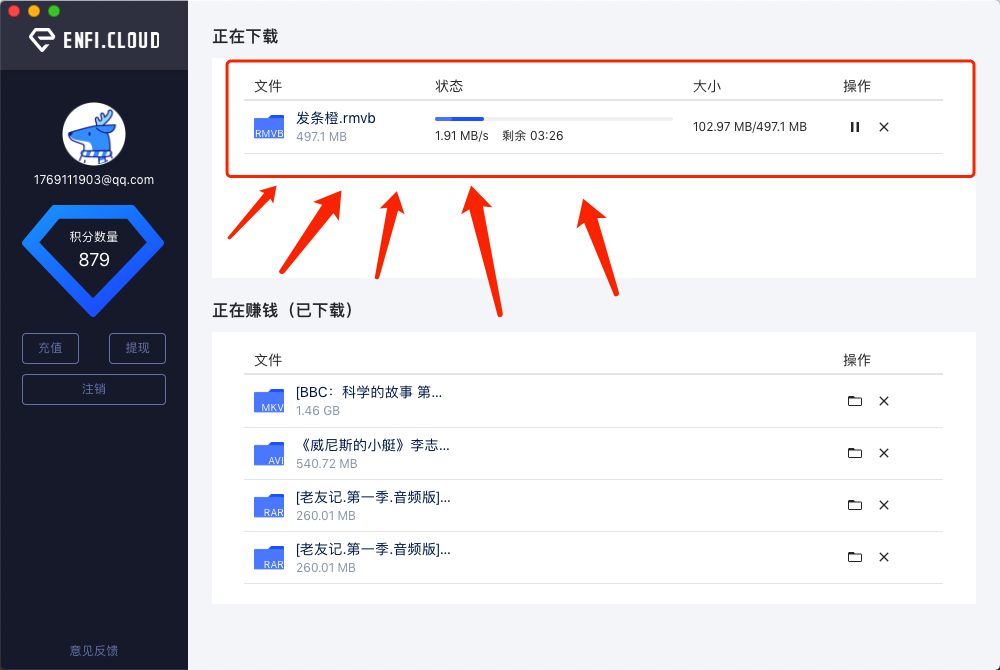Open the 意见反馈 feedback link
This screenshot has width=1000, height=670.
point(94,651)
